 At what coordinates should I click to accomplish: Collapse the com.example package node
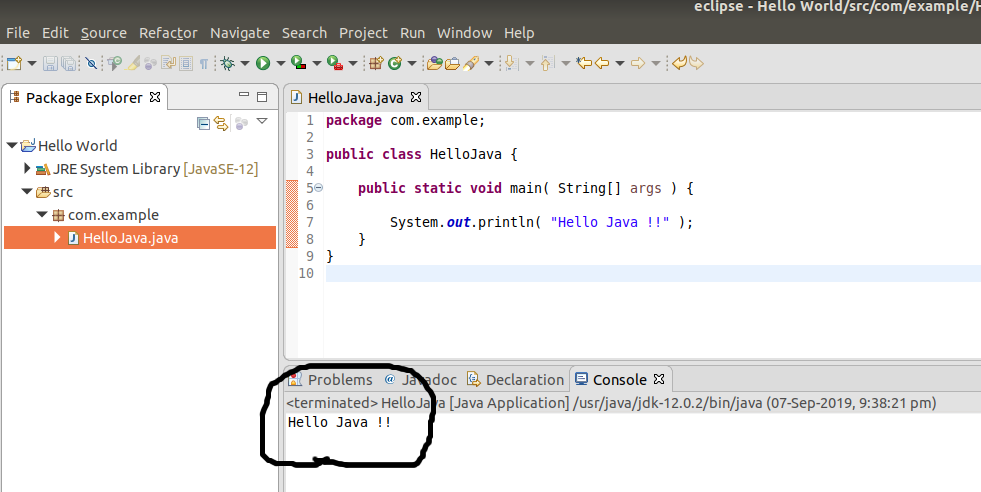pyautogui.click(x=42, y=215)
